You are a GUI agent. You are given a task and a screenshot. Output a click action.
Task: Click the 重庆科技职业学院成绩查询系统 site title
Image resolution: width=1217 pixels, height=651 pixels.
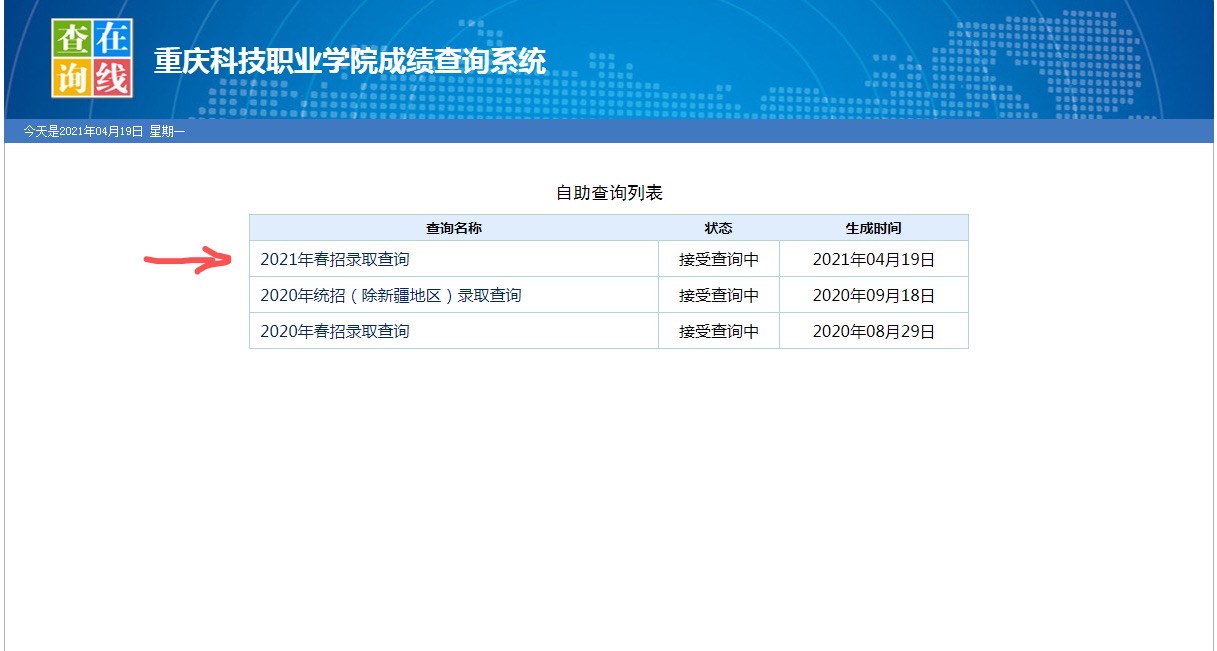click(x=350, y=61)
